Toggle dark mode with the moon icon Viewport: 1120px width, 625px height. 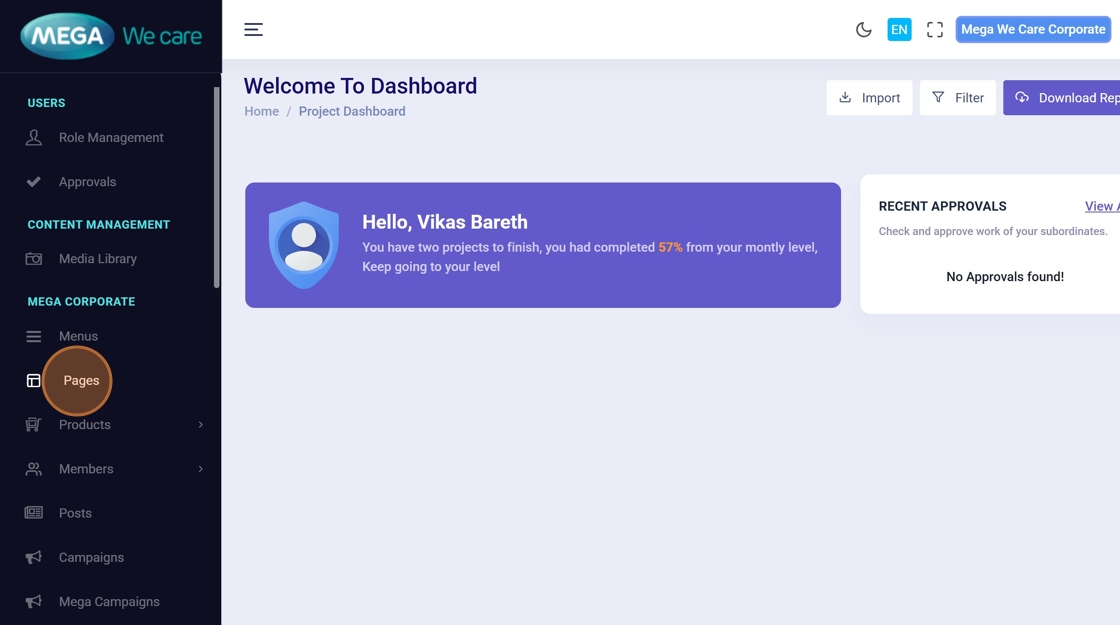point(864,30)
